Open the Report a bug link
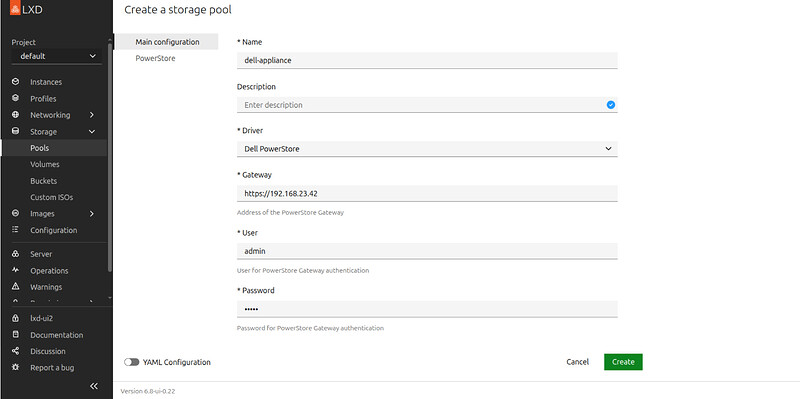Image resolution: width=800 pixels, height=399 pixels. pos(52,367)
